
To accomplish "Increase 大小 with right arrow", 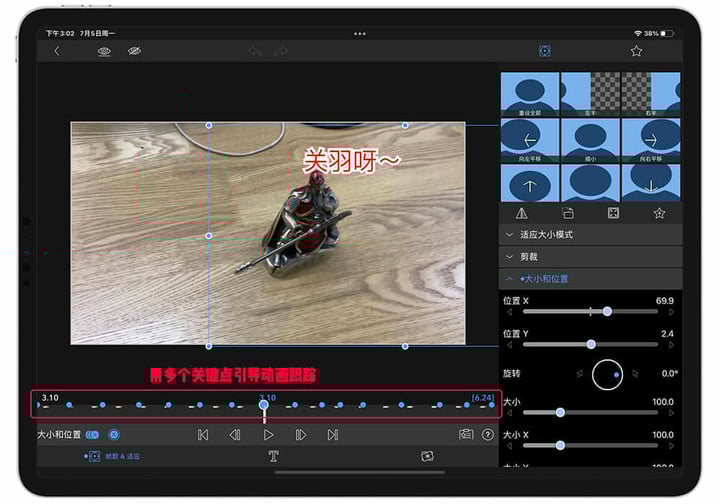I will tap(671, 413).
